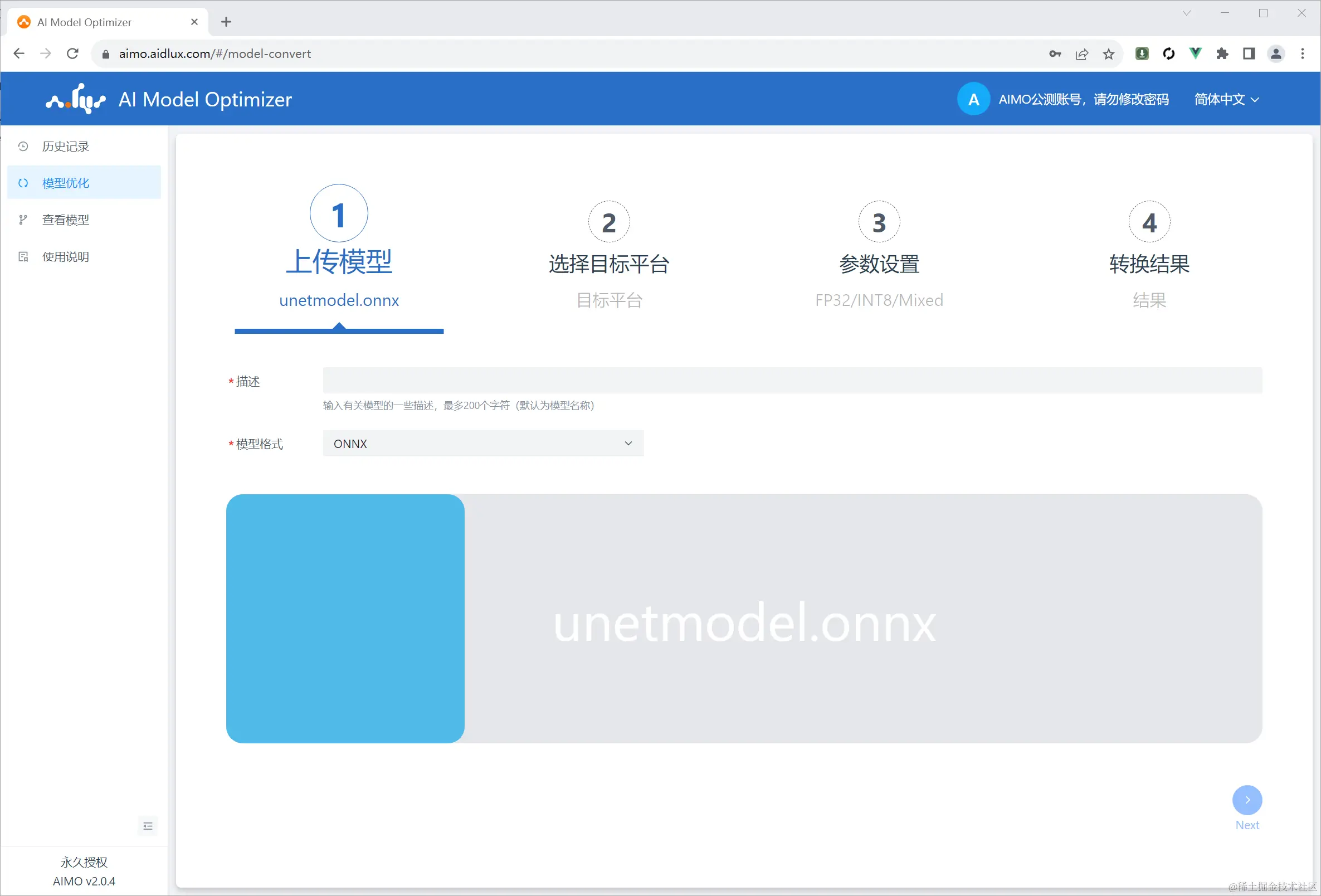The height and width of the screenshot is (896, 1321).
Task: Expand the ONNX model format dropdown
Action: click(x=482, y=443)
